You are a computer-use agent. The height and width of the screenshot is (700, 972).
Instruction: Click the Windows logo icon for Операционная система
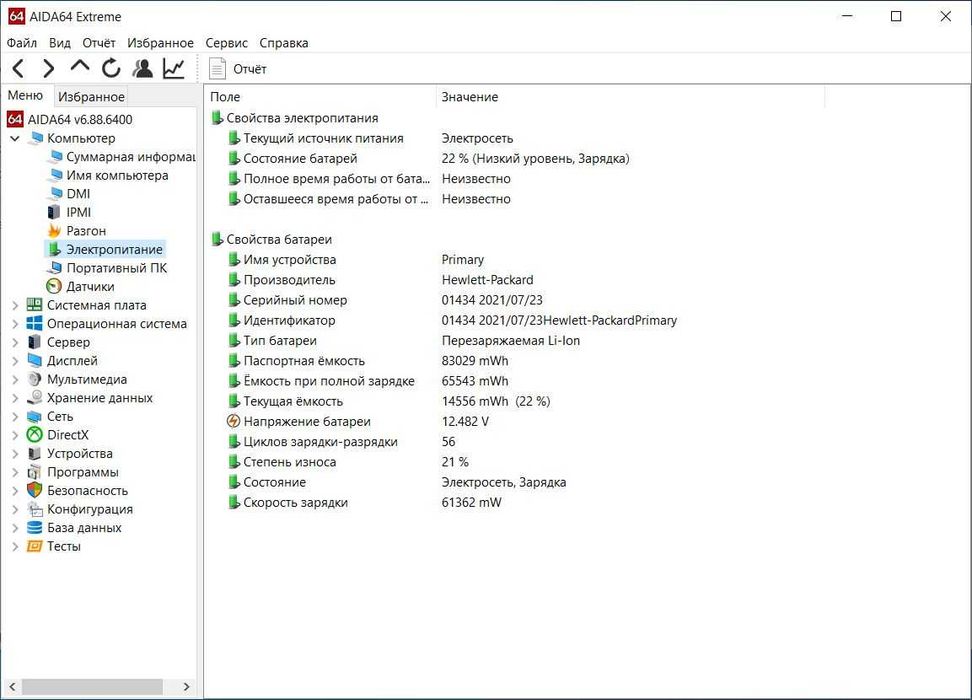tap(35, 323)
